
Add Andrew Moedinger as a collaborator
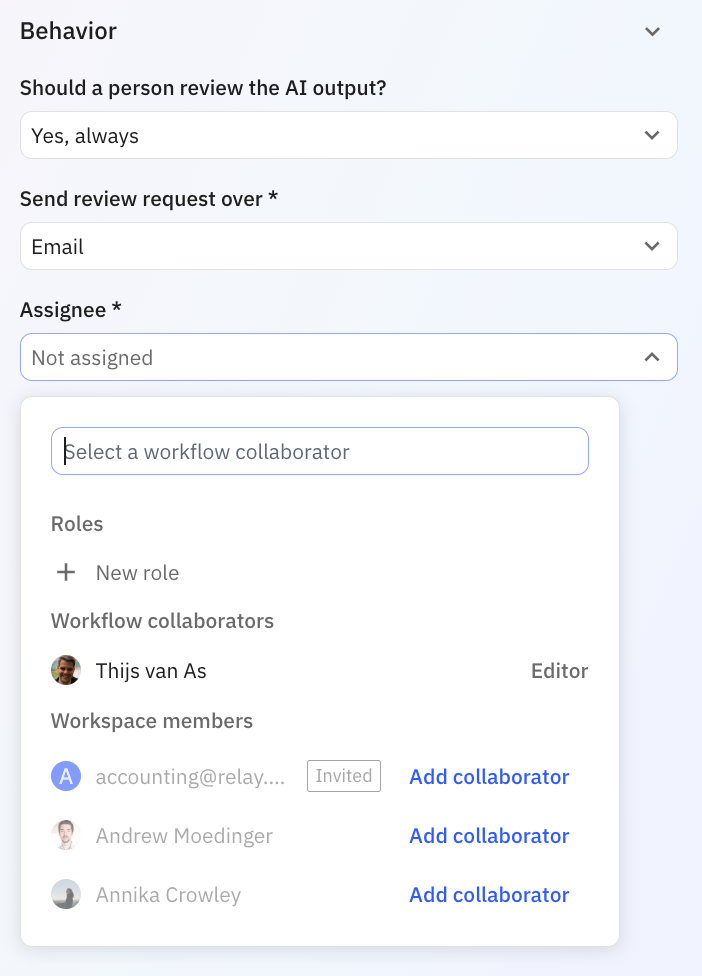click(x=489, y=836)
